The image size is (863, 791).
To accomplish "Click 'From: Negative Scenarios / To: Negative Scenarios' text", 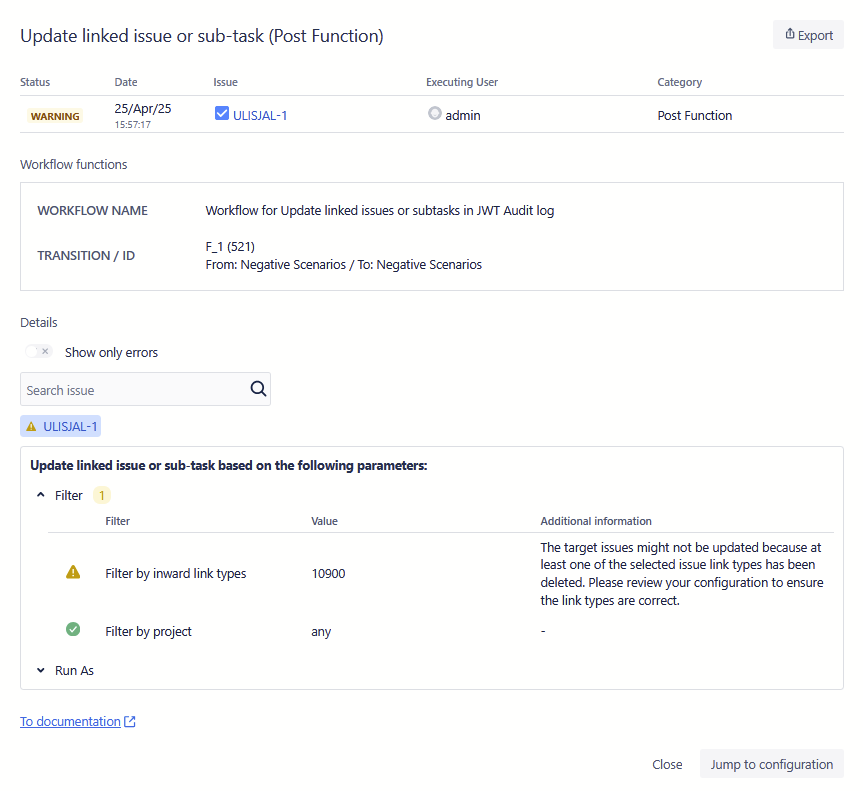I will point(343,265).
